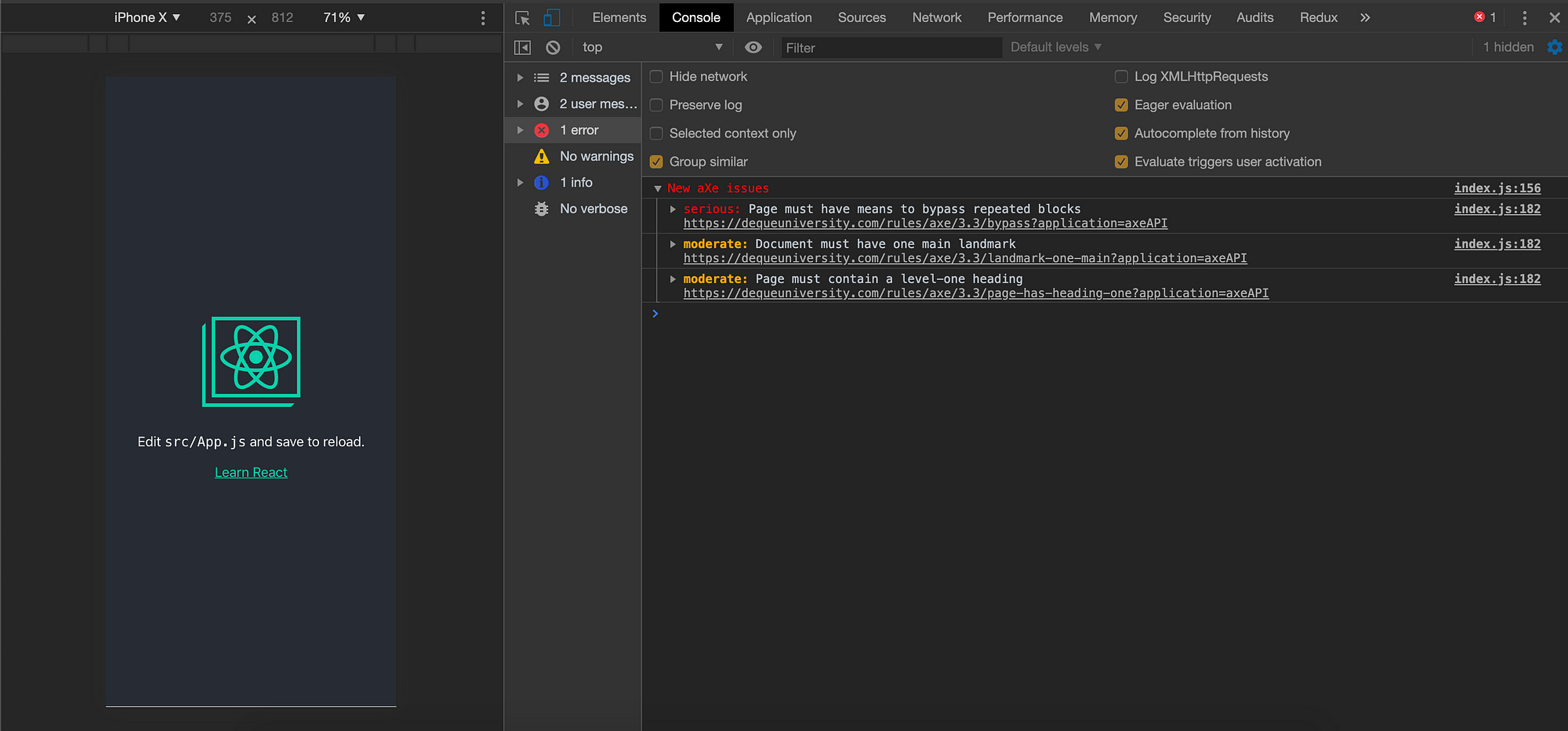Viewport: 1568px width, 731px height.
Task: Switch to the Application tab
Action: click(x=779, y=17)
